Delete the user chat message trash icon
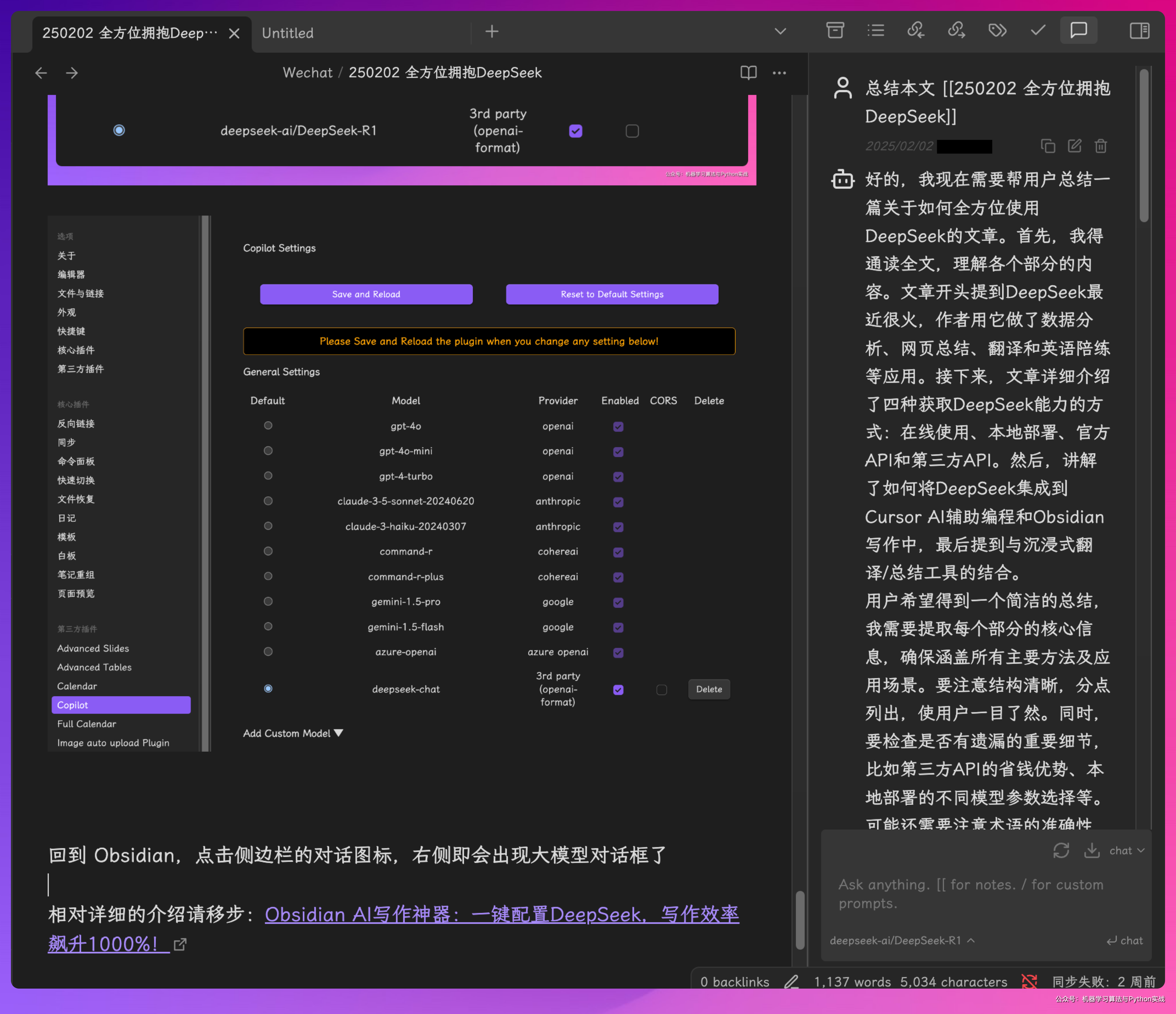 click(1100, 147)
